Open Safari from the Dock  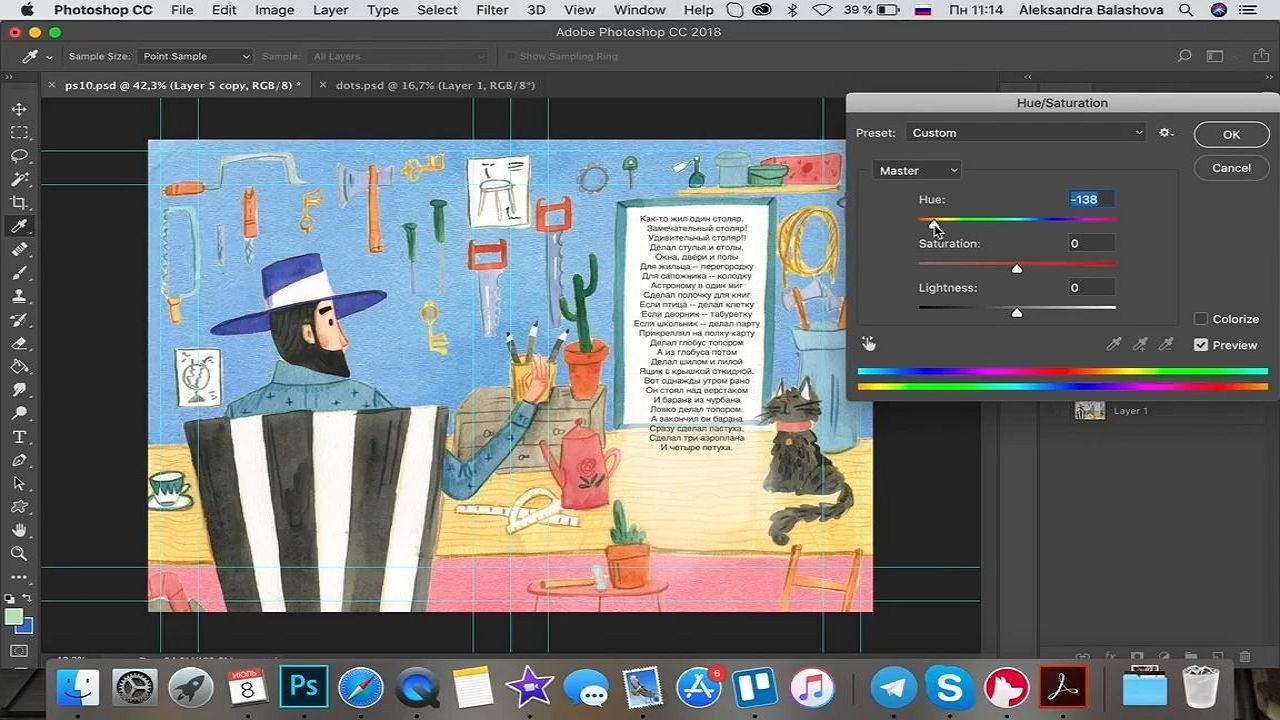point(361,687)
